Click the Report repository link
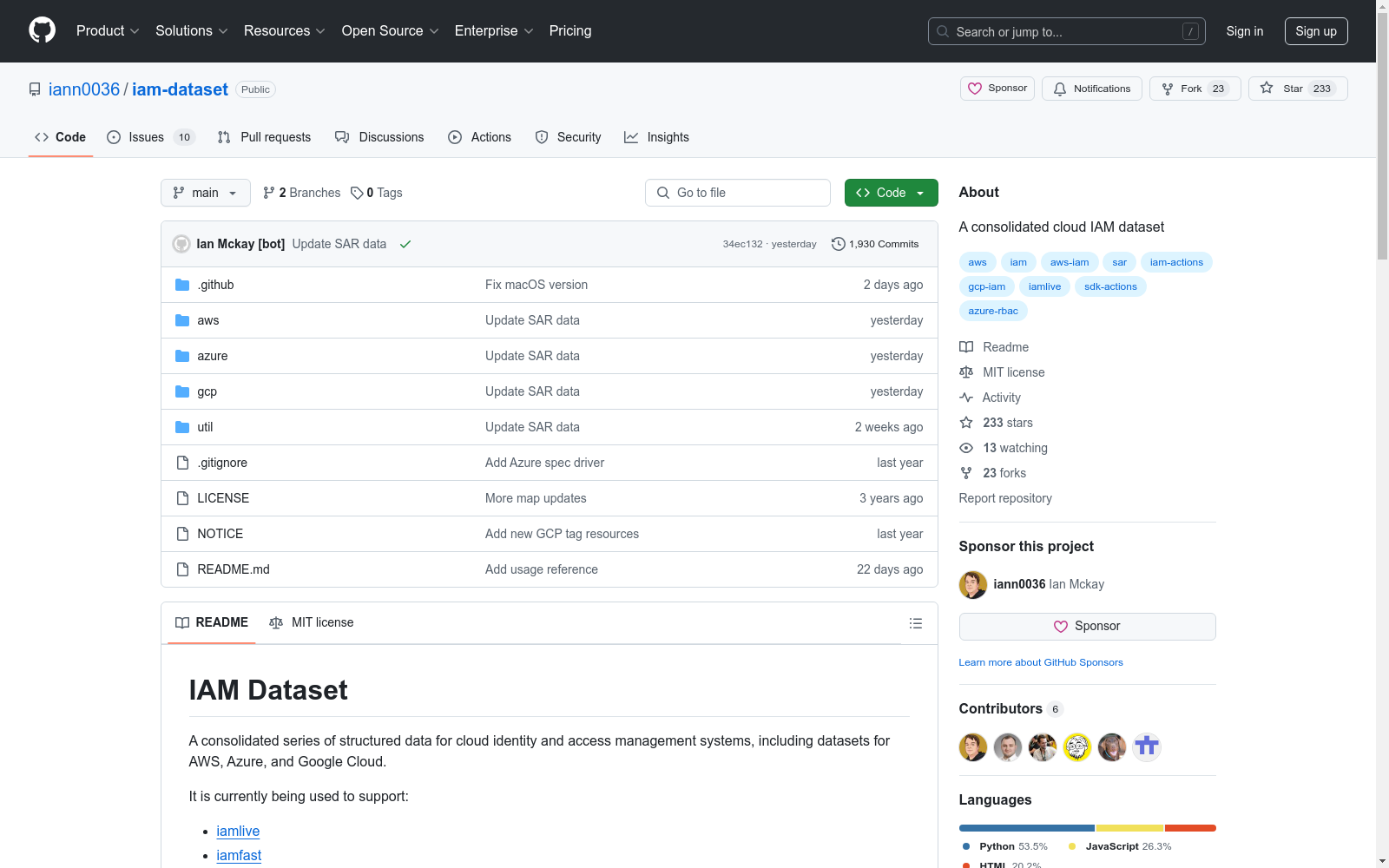 coord(1005,498)
